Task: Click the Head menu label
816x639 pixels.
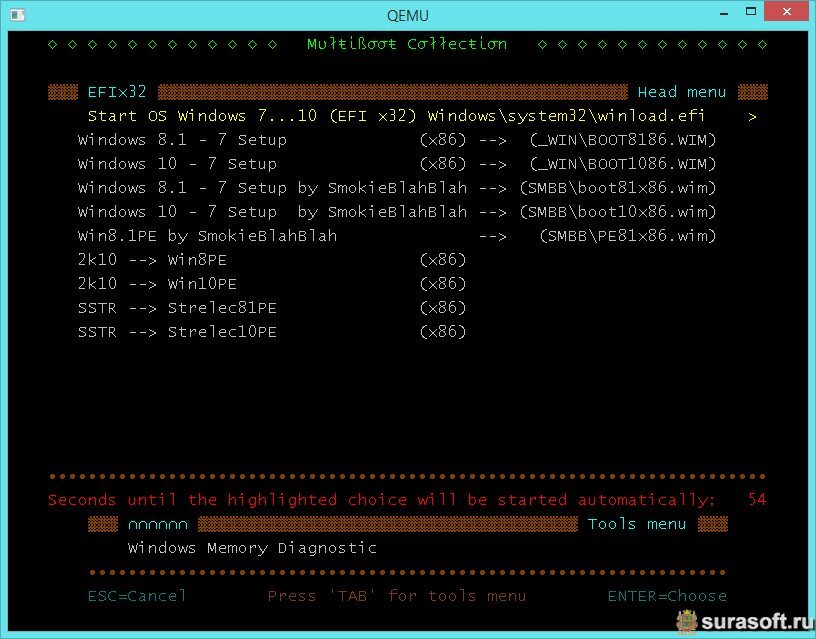Action: (x=682, y=92)
